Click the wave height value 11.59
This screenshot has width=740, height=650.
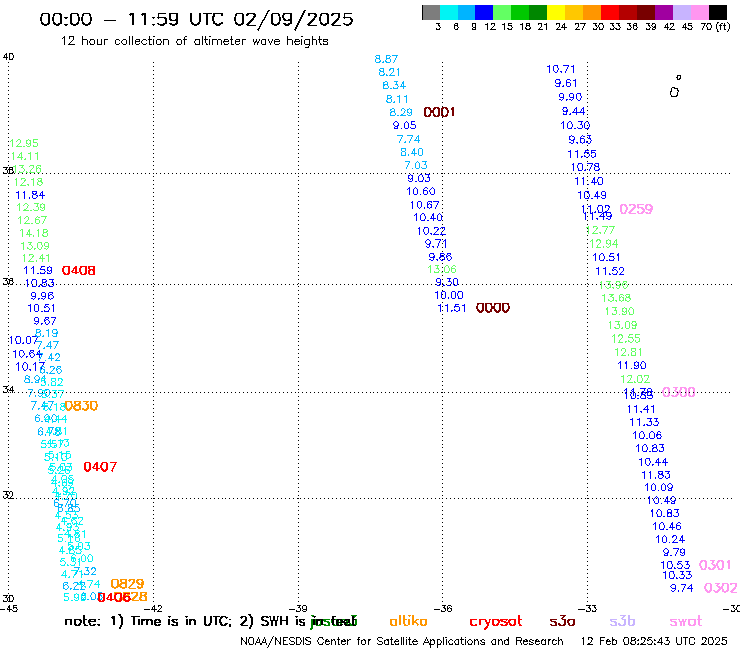(38, 270)
